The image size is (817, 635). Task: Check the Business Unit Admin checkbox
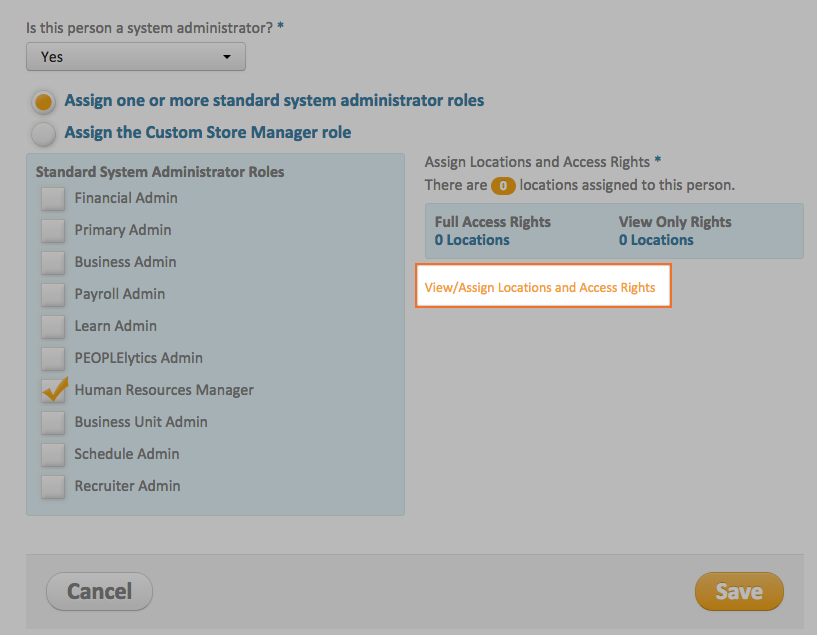coord(53,422)
